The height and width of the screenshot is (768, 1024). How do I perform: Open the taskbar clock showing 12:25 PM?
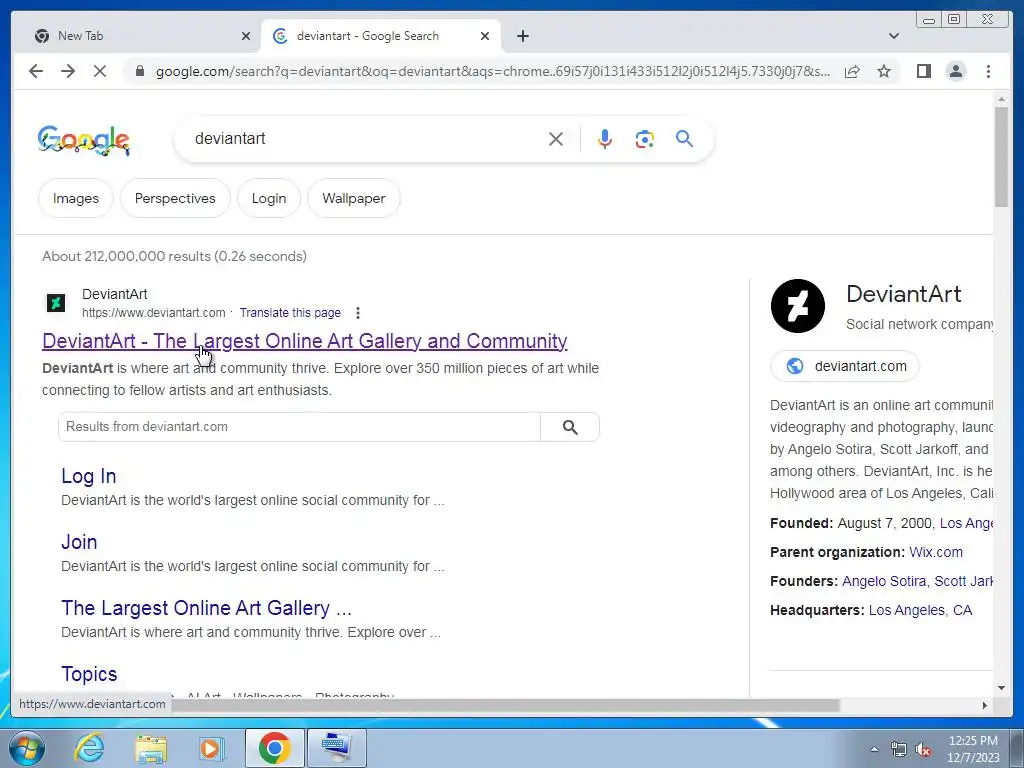tap(973, 749)
